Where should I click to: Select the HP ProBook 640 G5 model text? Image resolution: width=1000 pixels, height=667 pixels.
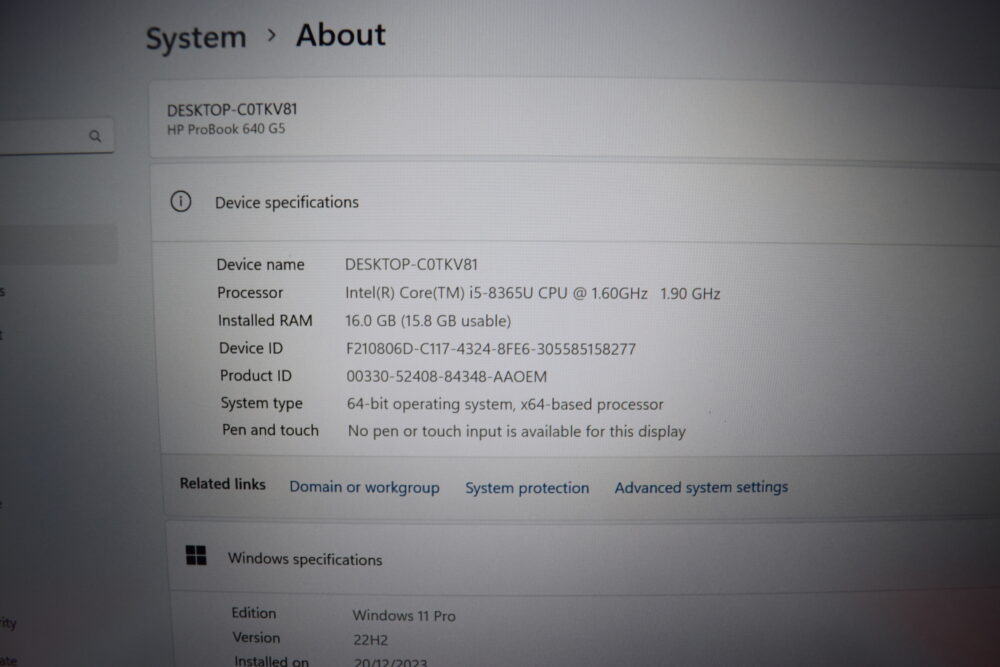[226, 129]
